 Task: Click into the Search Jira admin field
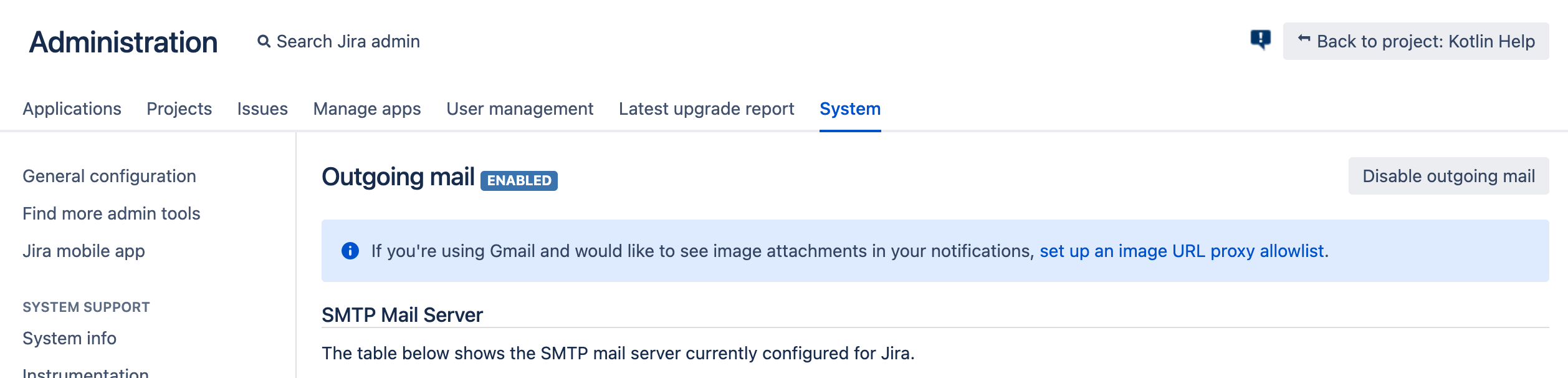(x=347, y=41)
